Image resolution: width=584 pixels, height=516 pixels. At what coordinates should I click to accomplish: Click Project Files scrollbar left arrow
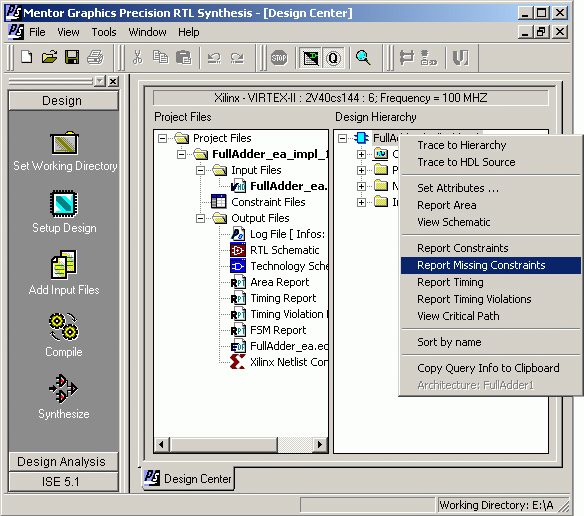162,444
